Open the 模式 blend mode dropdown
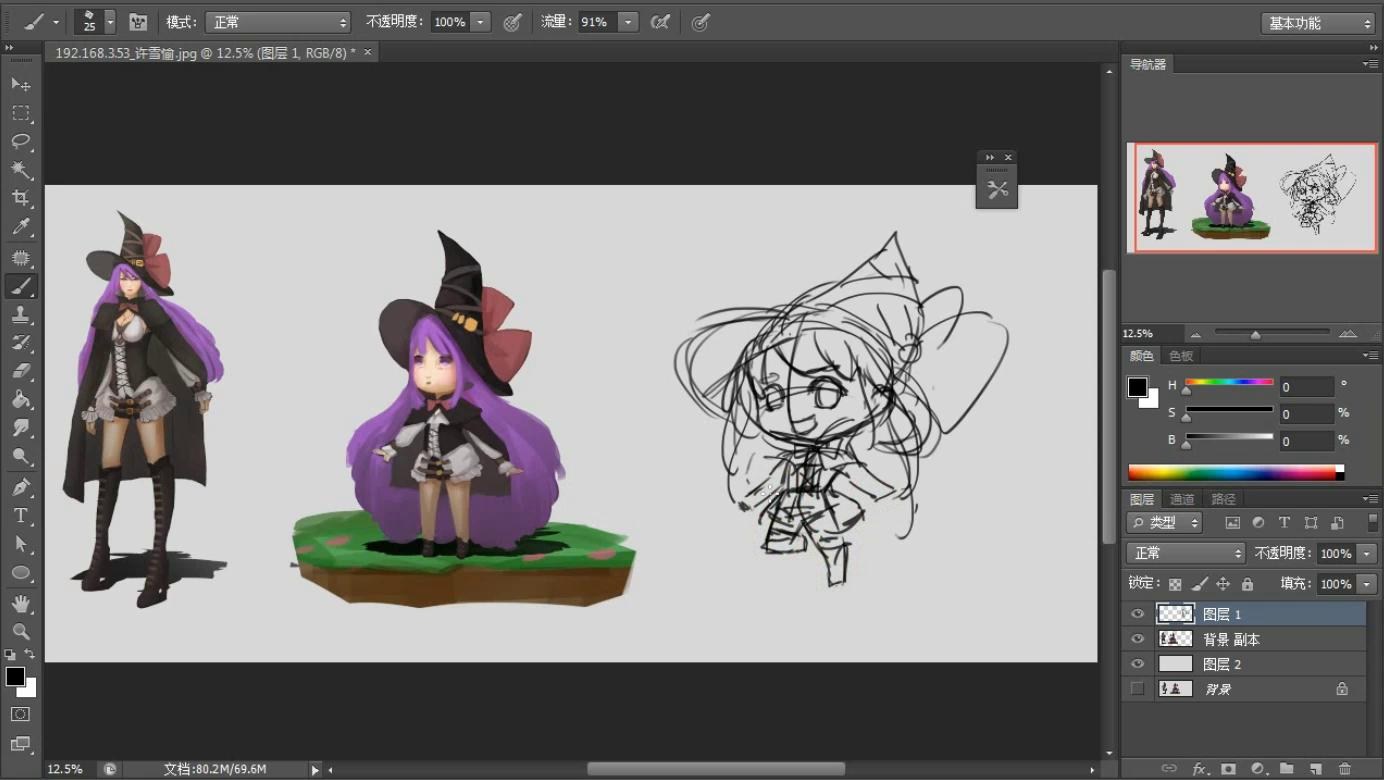Viewport: 1384px width, 780px height. [x=278, y=22]
